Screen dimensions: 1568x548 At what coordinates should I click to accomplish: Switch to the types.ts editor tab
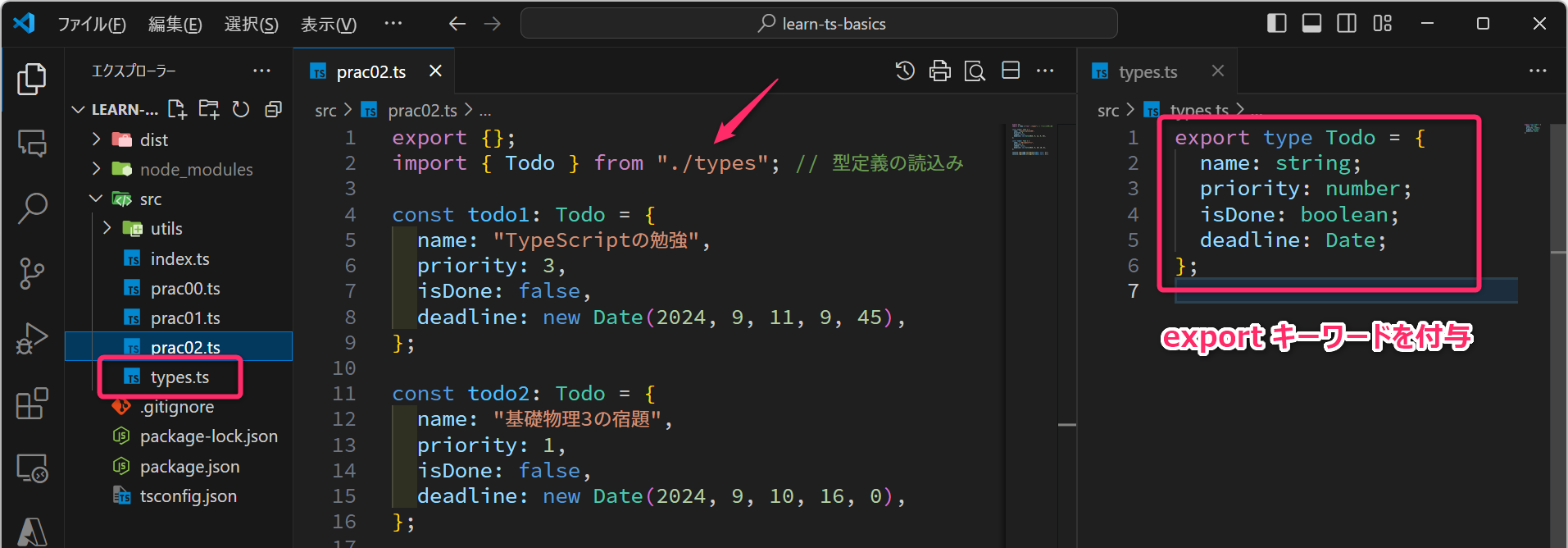pyautogui.click(x=1148, y=72)
